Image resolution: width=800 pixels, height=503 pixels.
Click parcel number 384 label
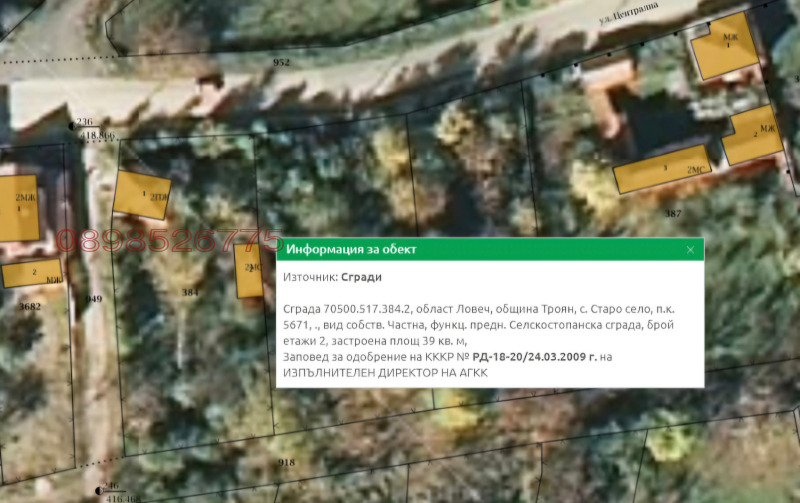(x=190, y=292)
